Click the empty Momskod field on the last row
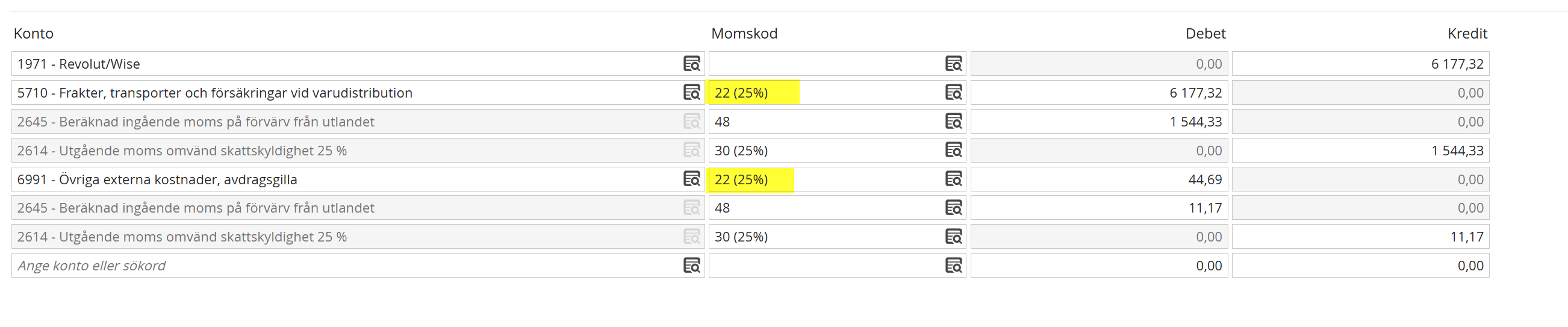This screenshot has height=327, width=1568. click(837, 266)
